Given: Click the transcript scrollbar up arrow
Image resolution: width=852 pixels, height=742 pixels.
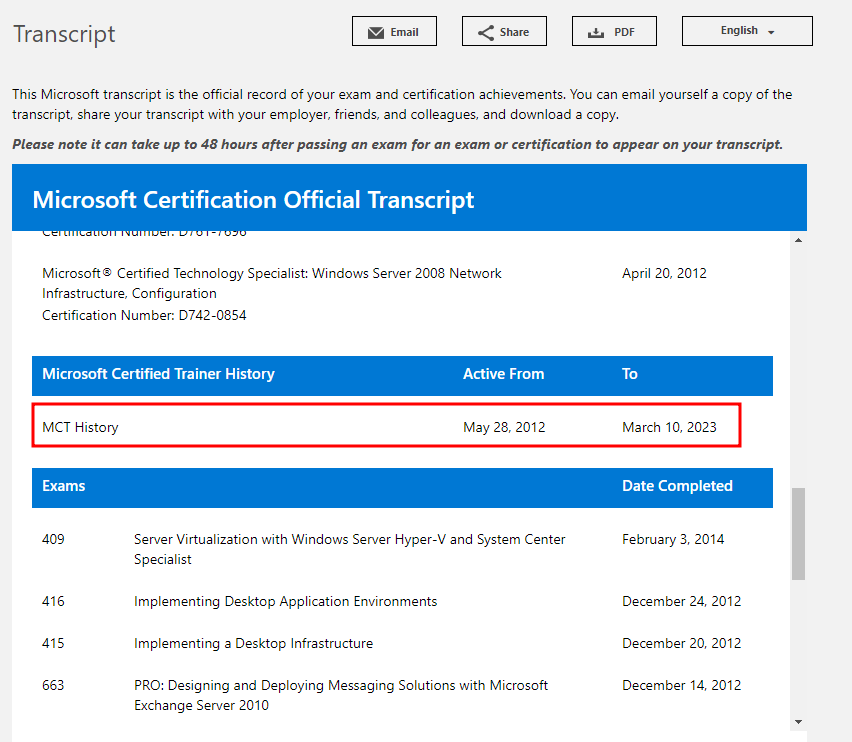Looking at the screenshot, I should pyautogui.click(x=798, y=240).
